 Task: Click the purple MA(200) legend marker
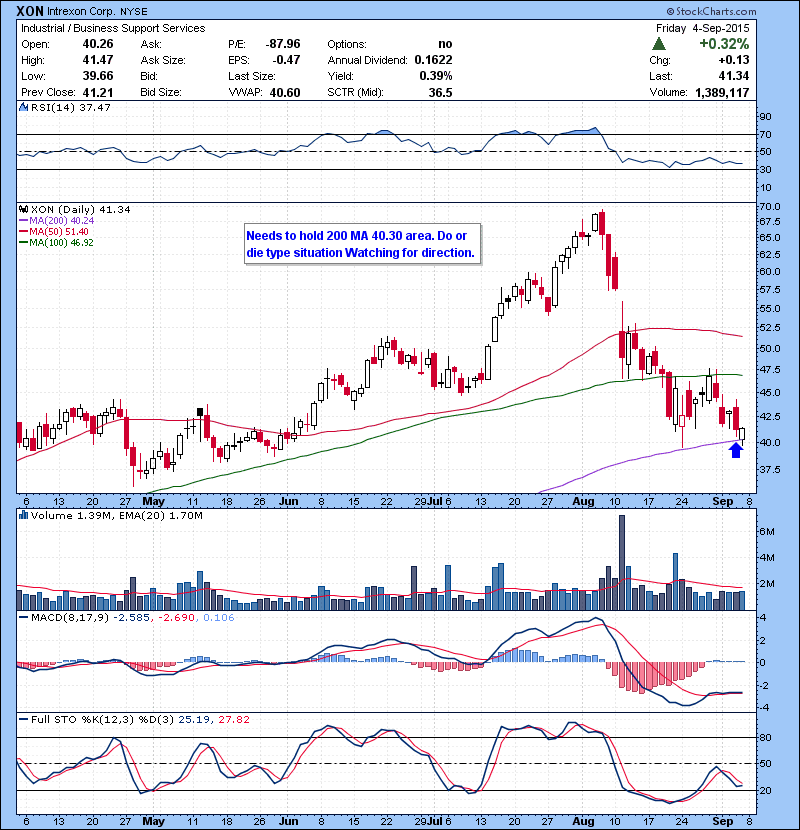click(x=24, y=220)
